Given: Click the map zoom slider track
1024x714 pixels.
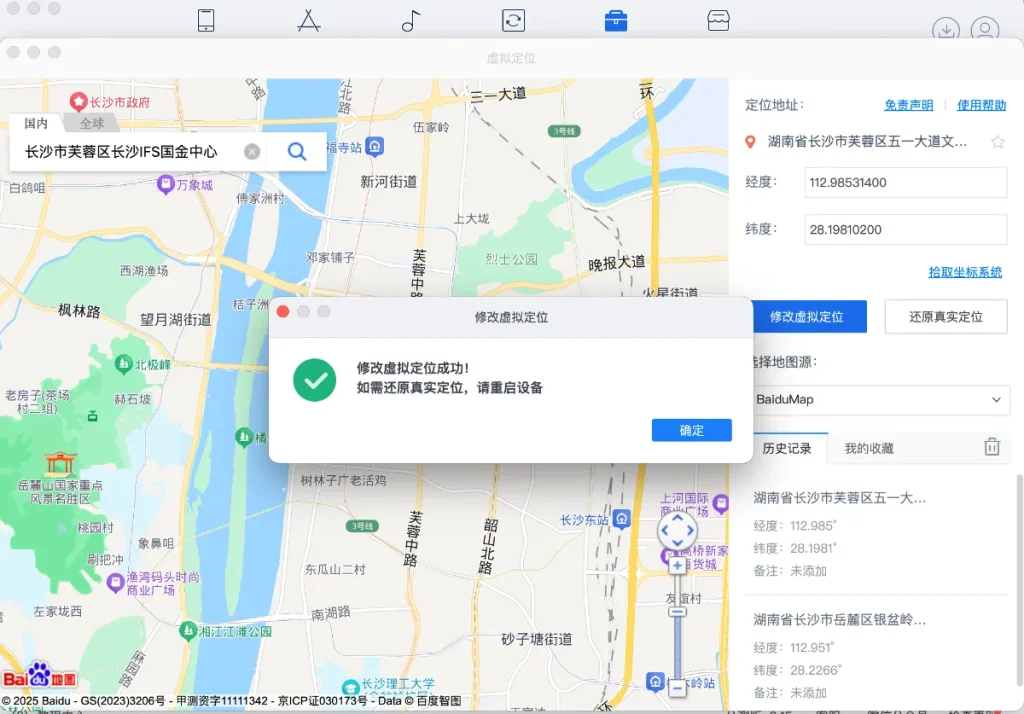Looking at the screenshot, I should (x=677, y=627).
